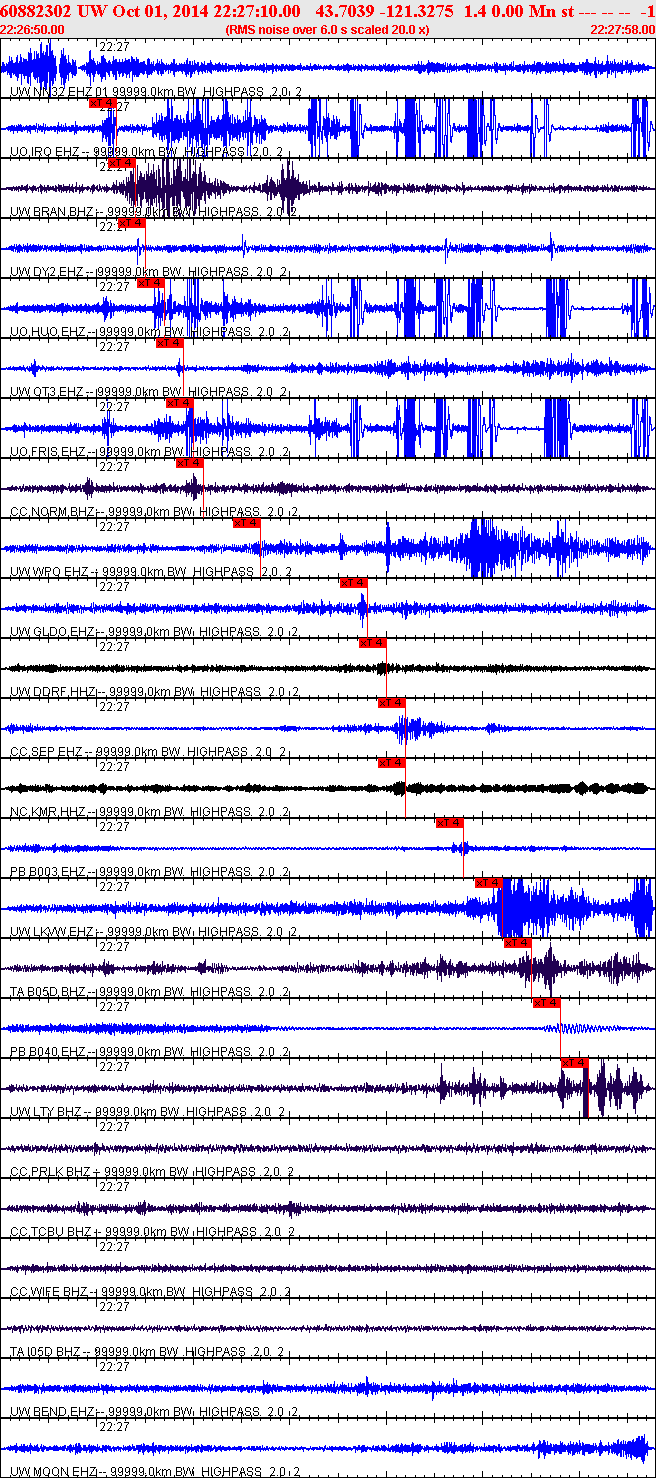Select the red pick flag on UW.BRAN trace
The height and width of the screenshot is (1478, 656).
coord(121,163)
